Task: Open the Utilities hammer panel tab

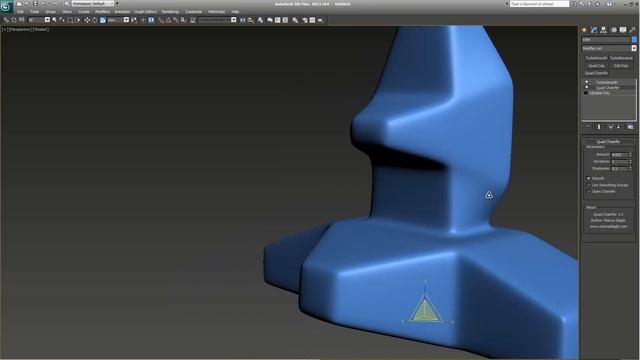Action: (x=633, y=30)
